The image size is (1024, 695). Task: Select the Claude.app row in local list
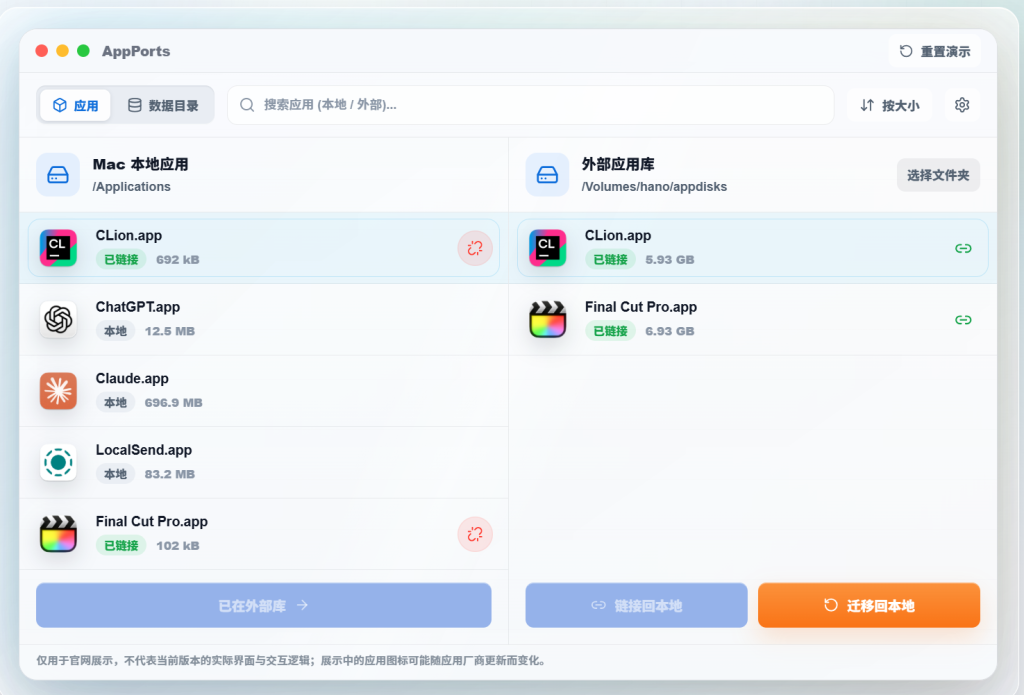(x=264, y=391)
